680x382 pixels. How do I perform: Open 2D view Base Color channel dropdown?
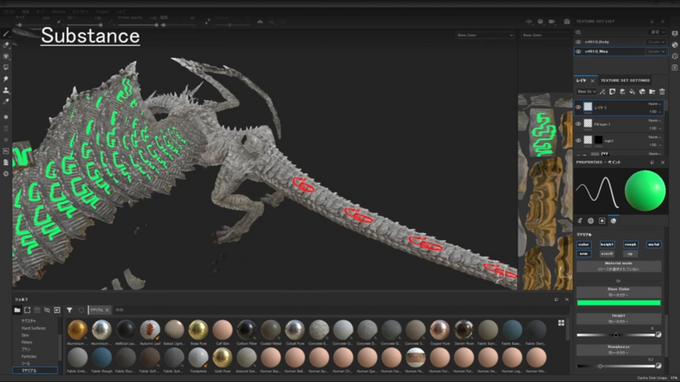(x=545, y=35)
